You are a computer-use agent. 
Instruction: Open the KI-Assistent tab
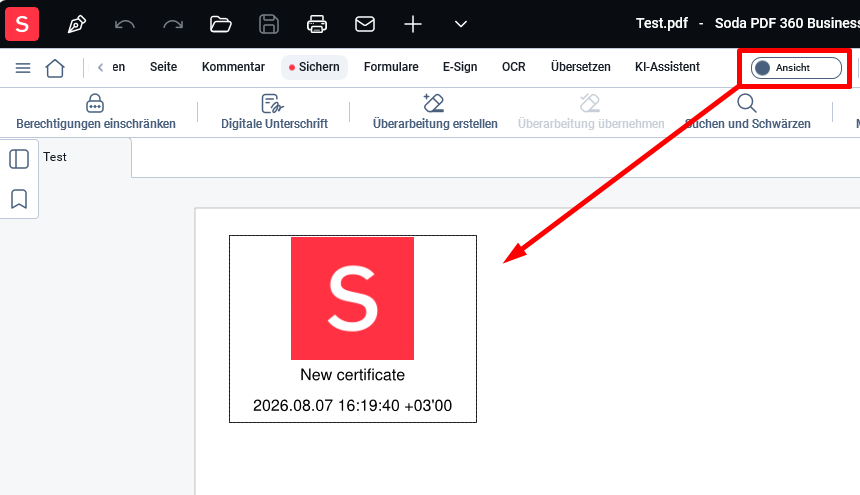click(667, 67)
